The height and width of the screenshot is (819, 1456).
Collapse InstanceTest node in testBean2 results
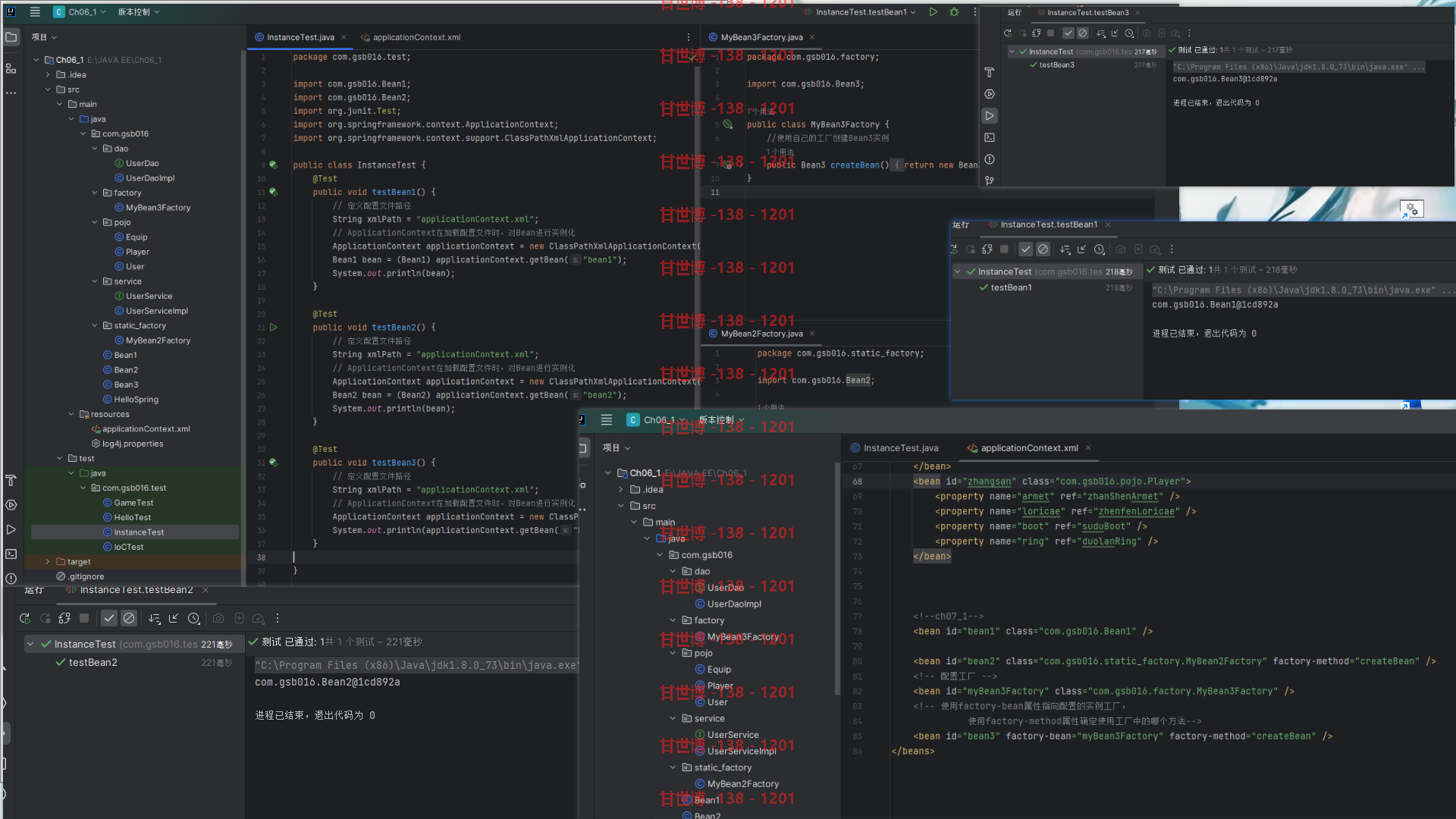30,644
